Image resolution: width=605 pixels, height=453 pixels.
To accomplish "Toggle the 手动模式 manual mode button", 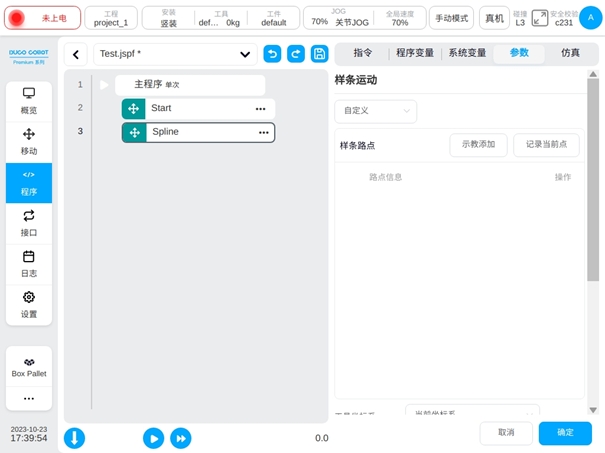I will (x=451, y=18).
